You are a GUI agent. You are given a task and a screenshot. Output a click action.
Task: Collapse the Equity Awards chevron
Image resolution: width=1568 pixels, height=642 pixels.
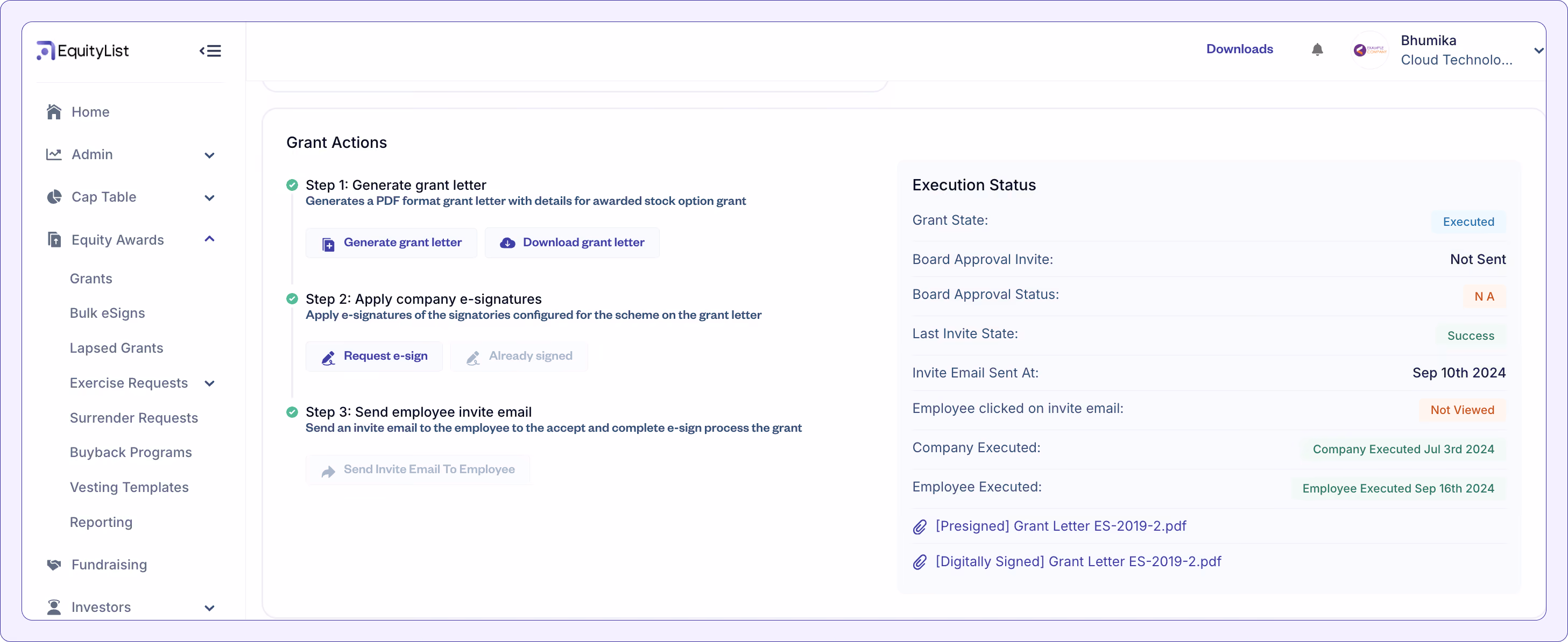pos(209,239)
